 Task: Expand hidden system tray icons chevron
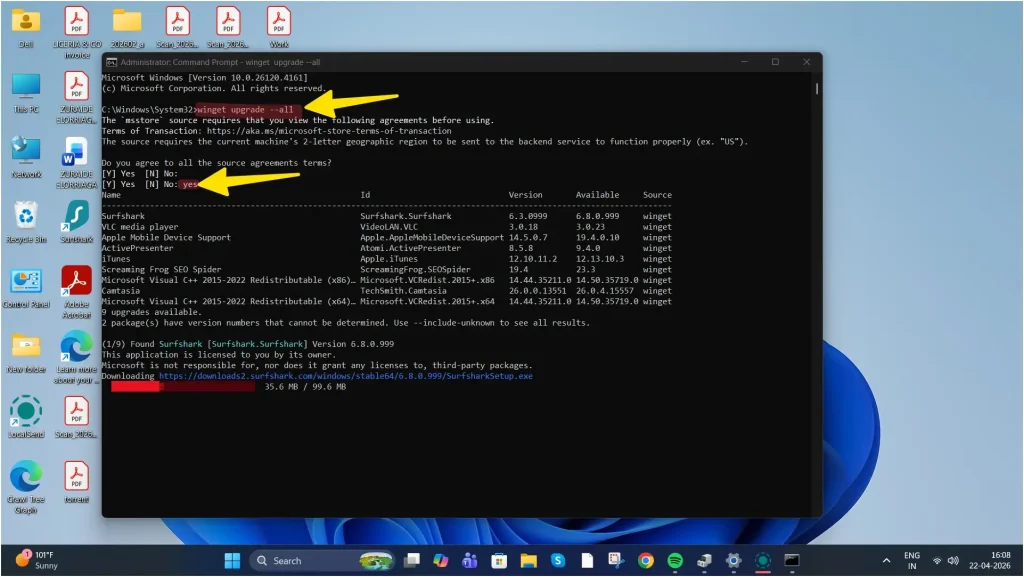(x=886, y=561)
